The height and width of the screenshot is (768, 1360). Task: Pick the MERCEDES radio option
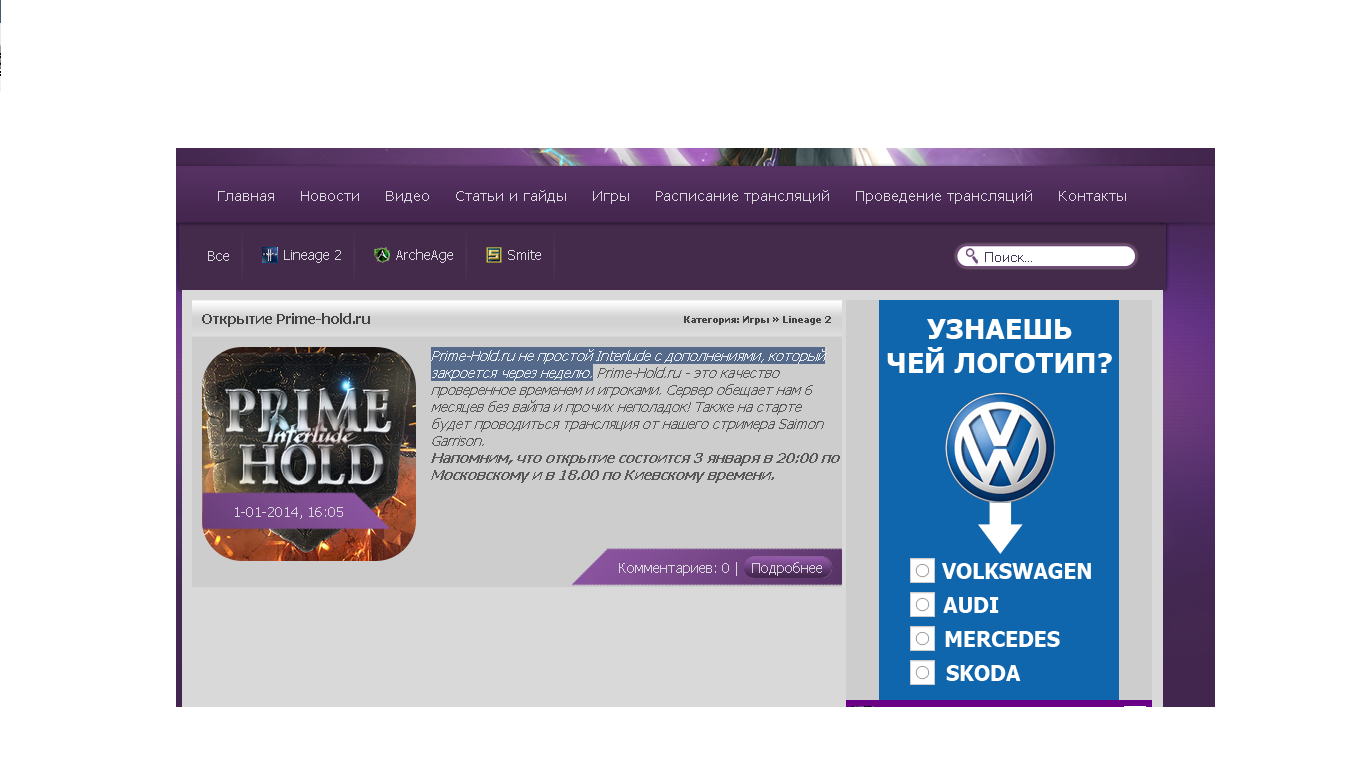click(x=922, y=639)
